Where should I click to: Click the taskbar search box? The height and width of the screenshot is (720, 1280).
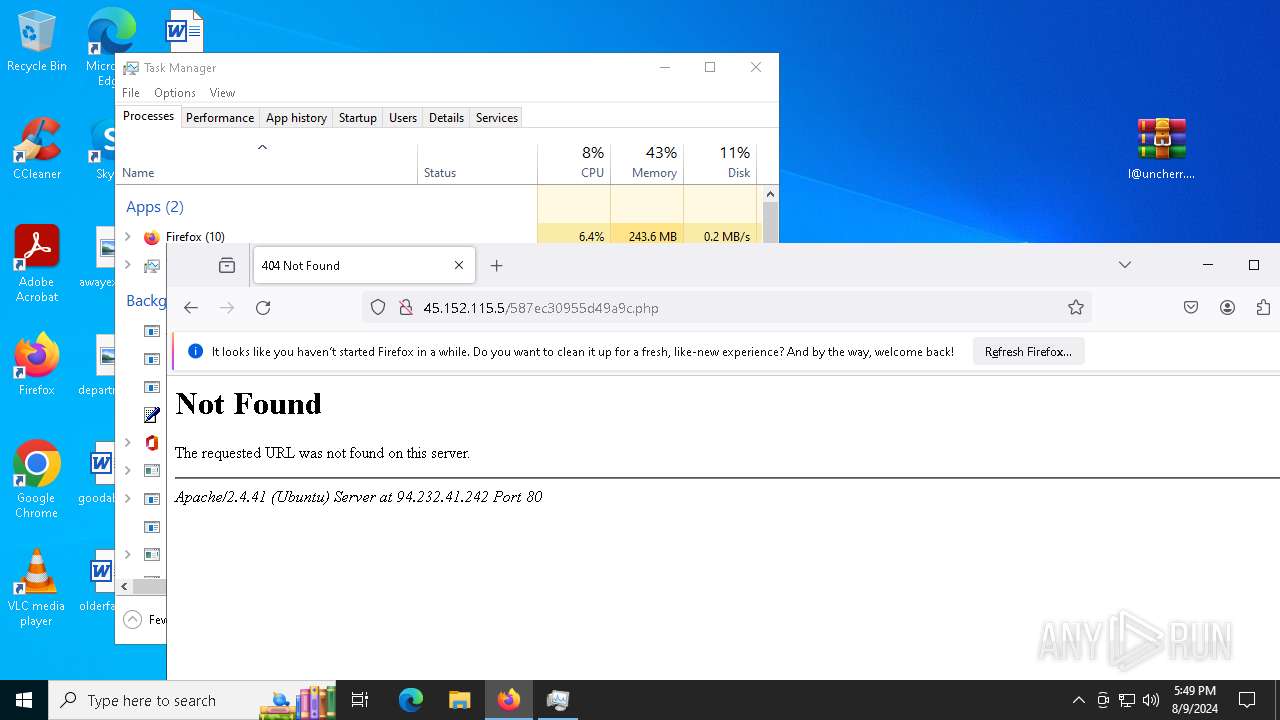point(191,700)
